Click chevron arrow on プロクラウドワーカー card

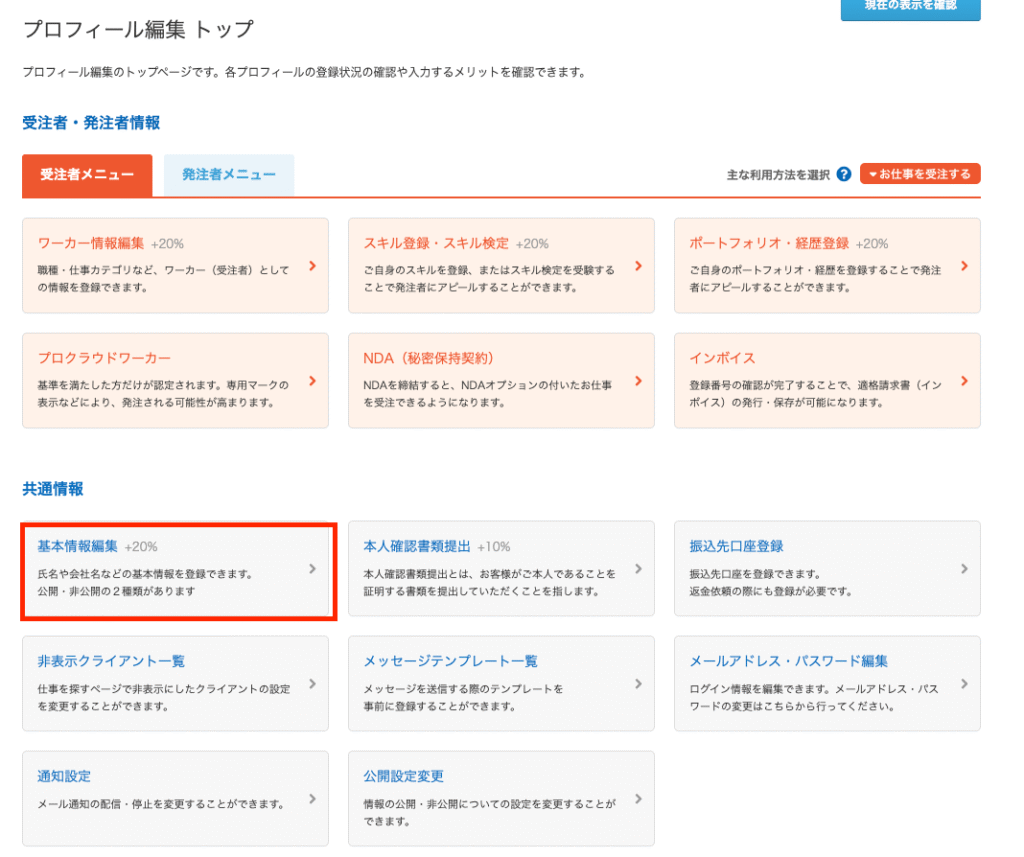(313, 381)
